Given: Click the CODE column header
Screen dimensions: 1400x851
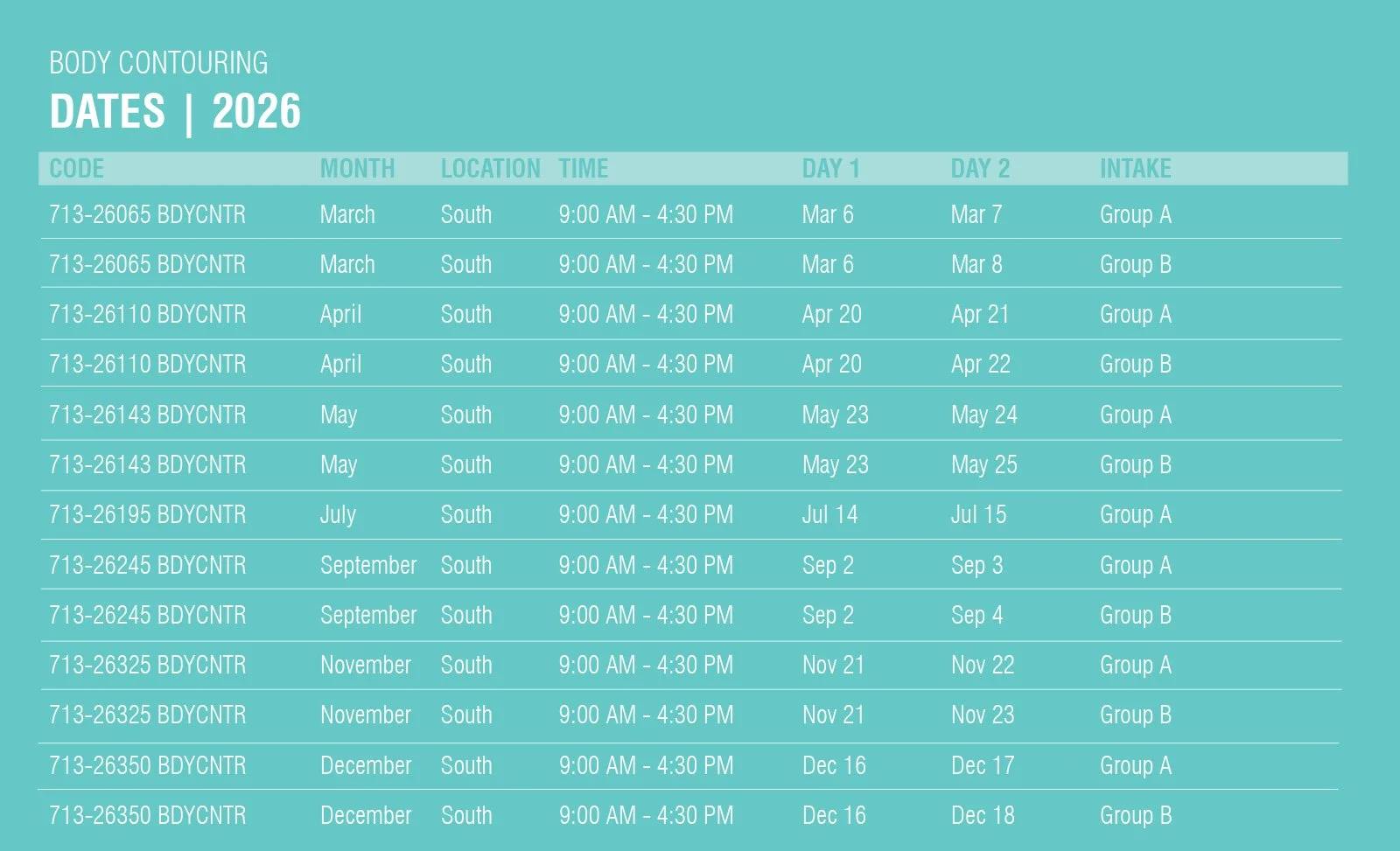Looking at the screenshot, I should 76,168.
